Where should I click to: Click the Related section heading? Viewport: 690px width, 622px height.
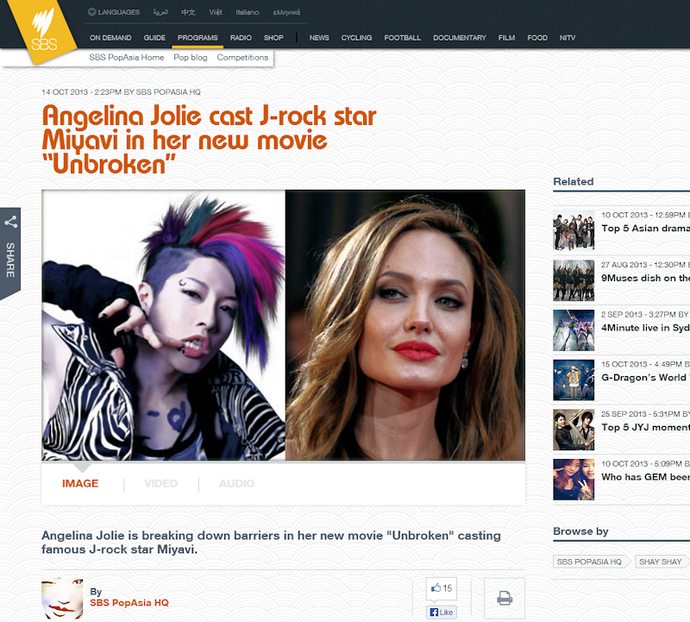[573, 181]
